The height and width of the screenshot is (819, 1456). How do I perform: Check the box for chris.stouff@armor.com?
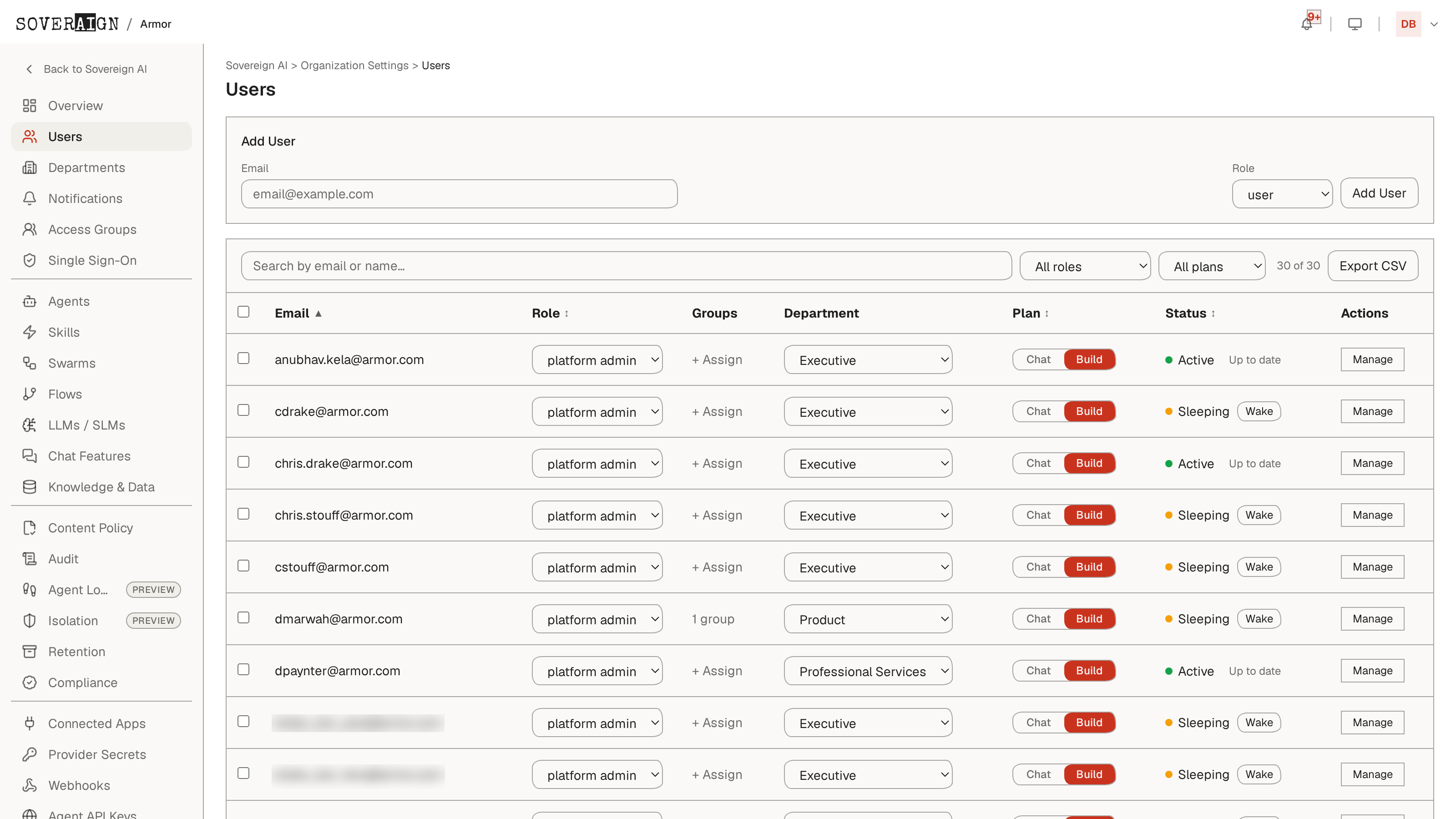pos(243,514)
